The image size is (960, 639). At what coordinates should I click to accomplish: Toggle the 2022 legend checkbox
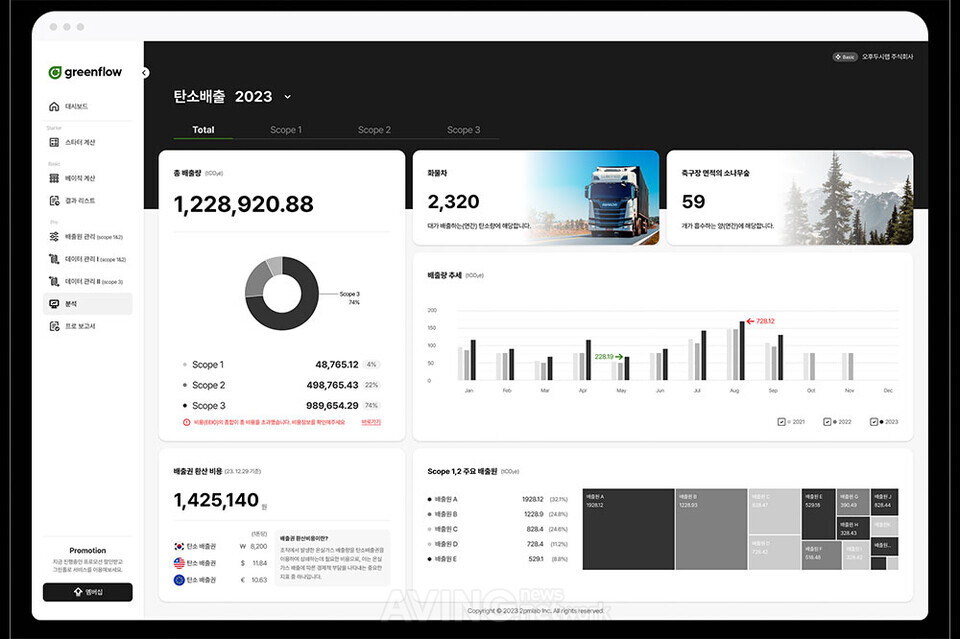827,422
